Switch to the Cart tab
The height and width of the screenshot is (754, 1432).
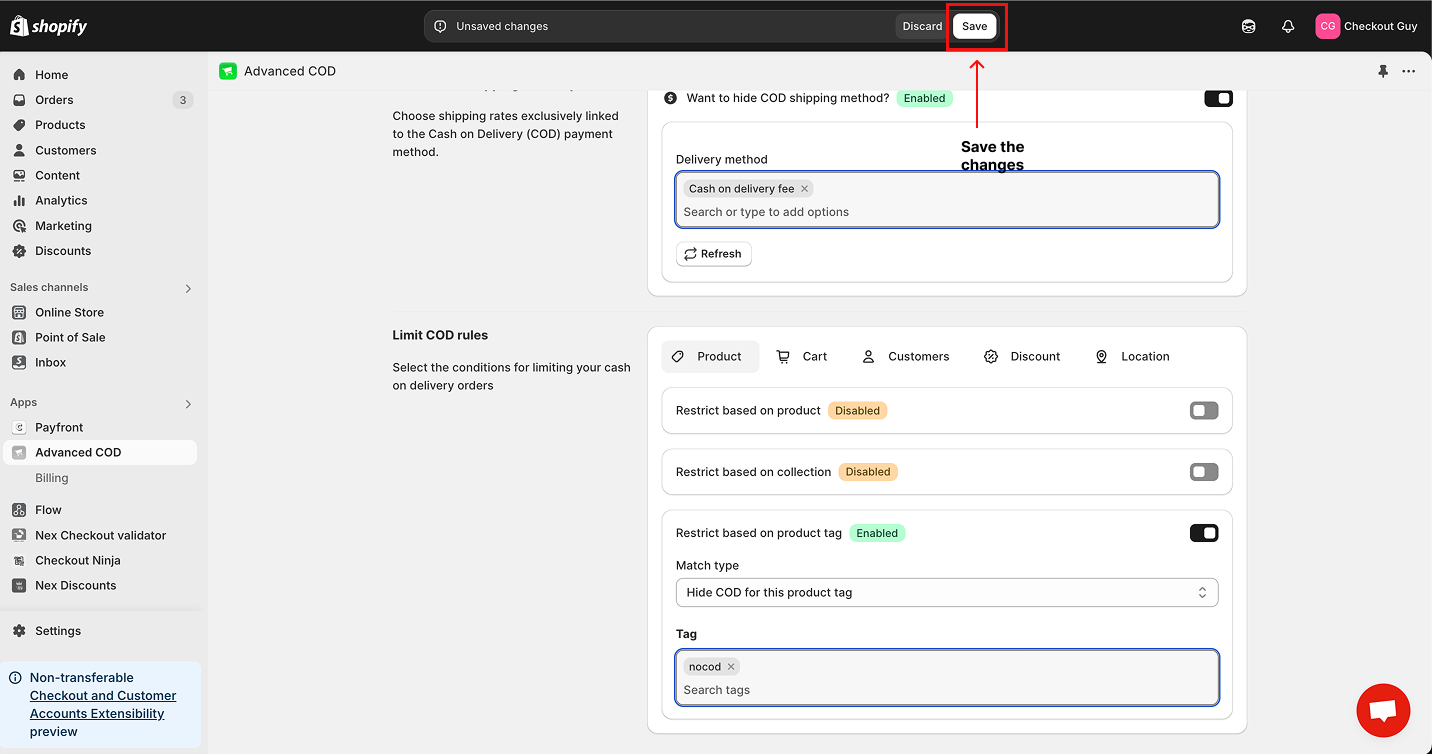(x=802, y=357)
